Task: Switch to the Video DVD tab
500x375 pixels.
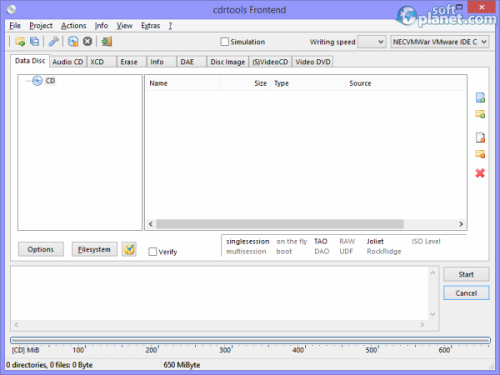Action: 313,62
